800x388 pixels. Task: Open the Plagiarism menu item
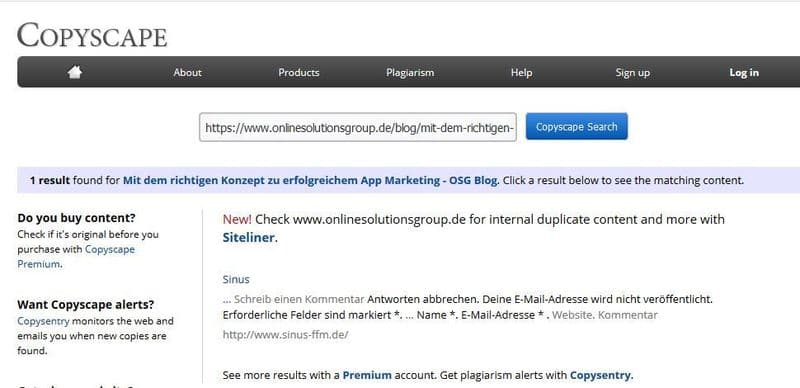point(410,72)
